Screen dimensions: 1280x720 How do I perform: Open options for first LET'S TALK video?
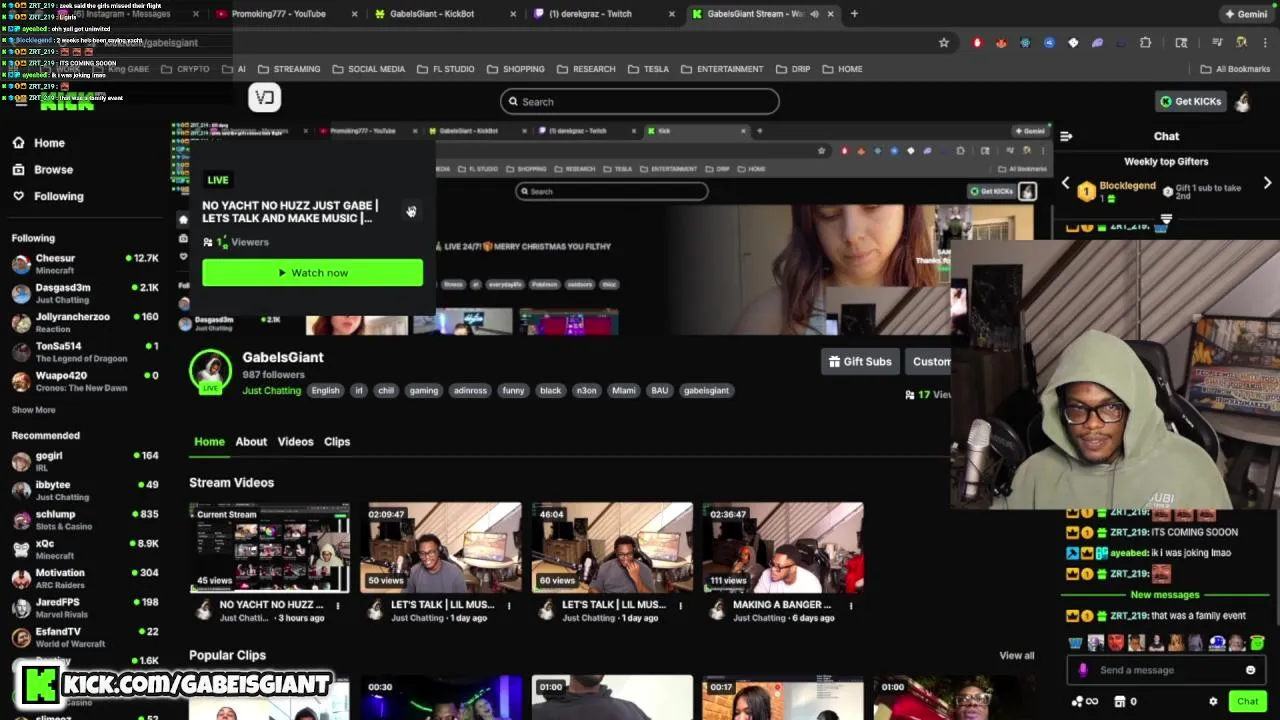click(x=509, y=605)
